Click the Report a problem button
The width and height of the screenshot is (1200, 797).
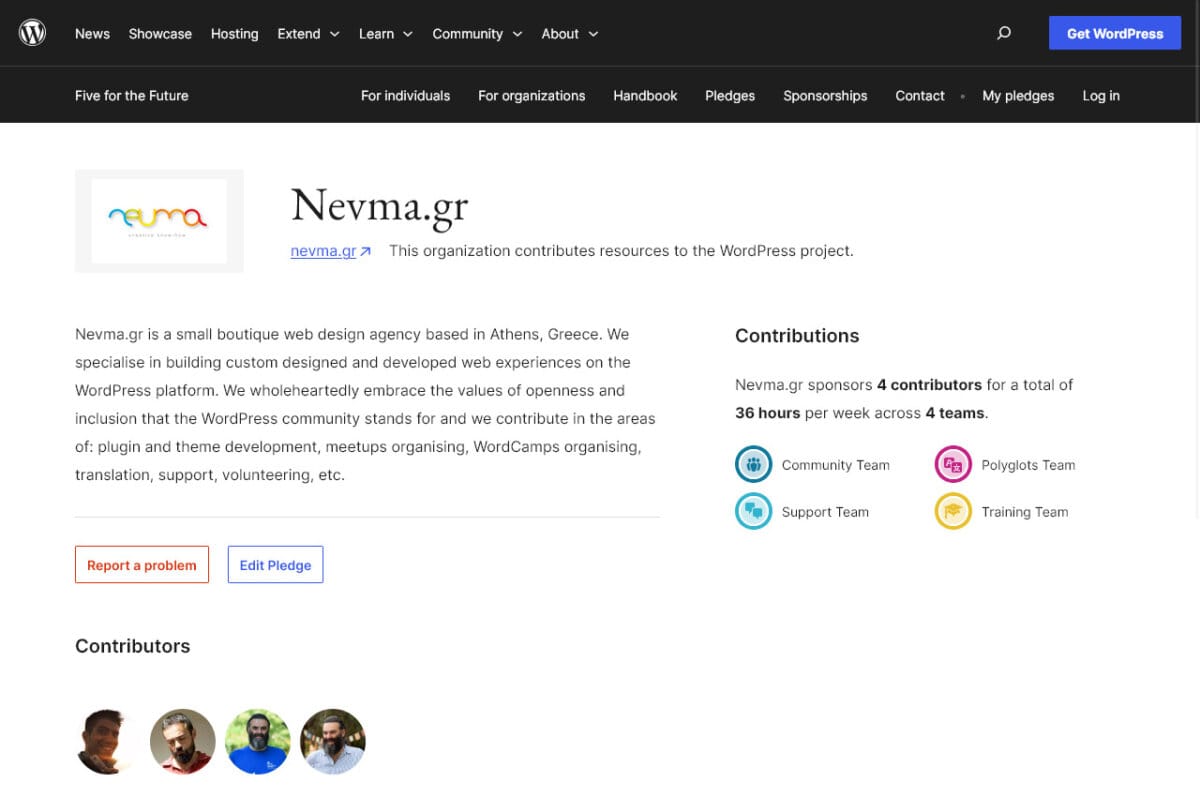pyautogui.click(x=142, y=565)
